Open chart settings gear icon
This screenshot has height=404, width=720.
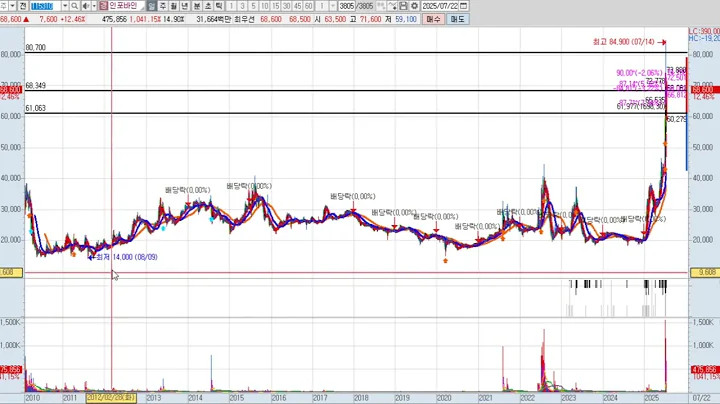click(414, 6)
